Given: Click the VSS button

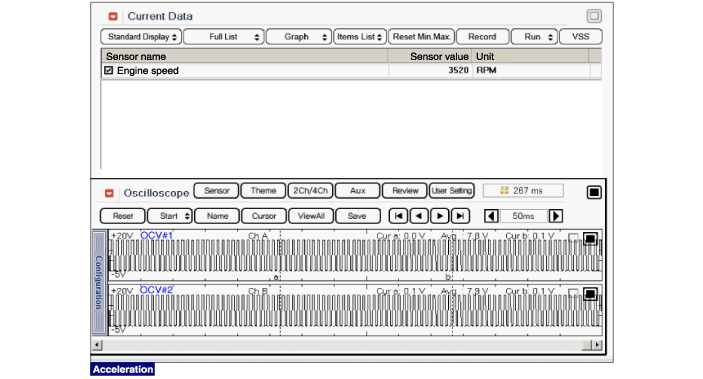Looking at the screenshot, I should tap(581, 37).
